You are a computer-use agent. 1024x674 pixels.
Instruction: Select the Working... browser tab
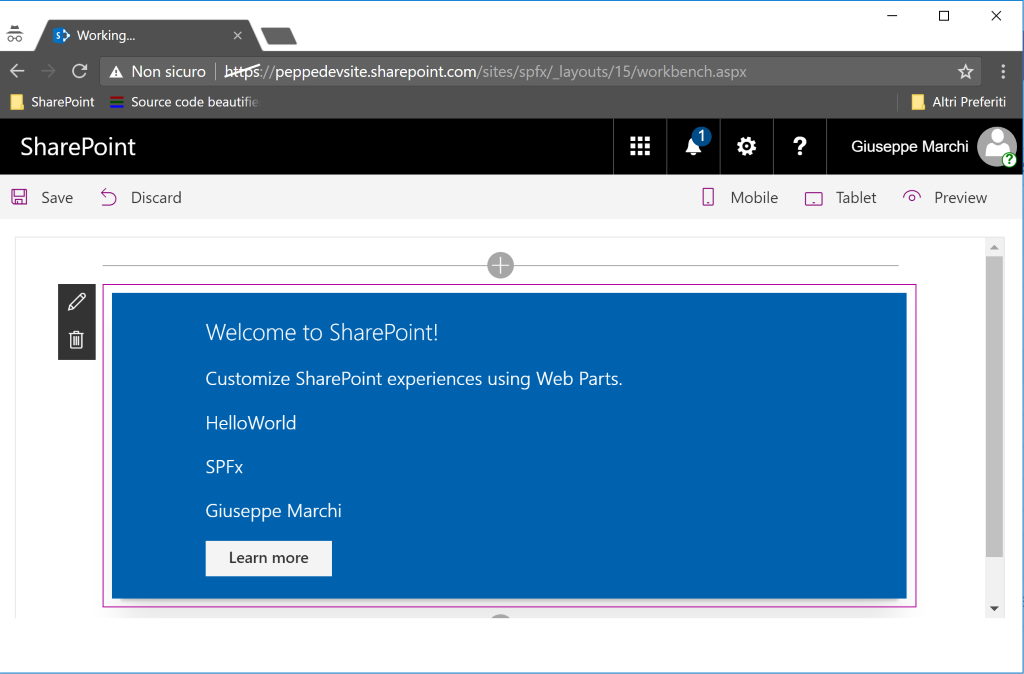click(149, 35)
